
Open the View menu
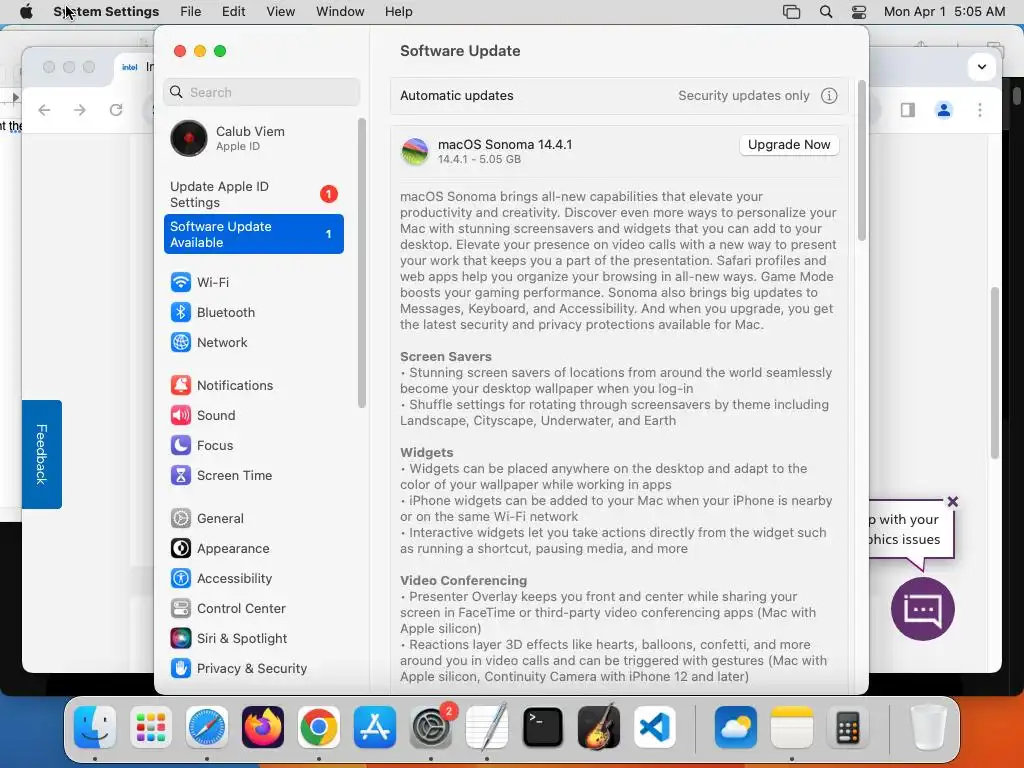click(x=281, y=12)
